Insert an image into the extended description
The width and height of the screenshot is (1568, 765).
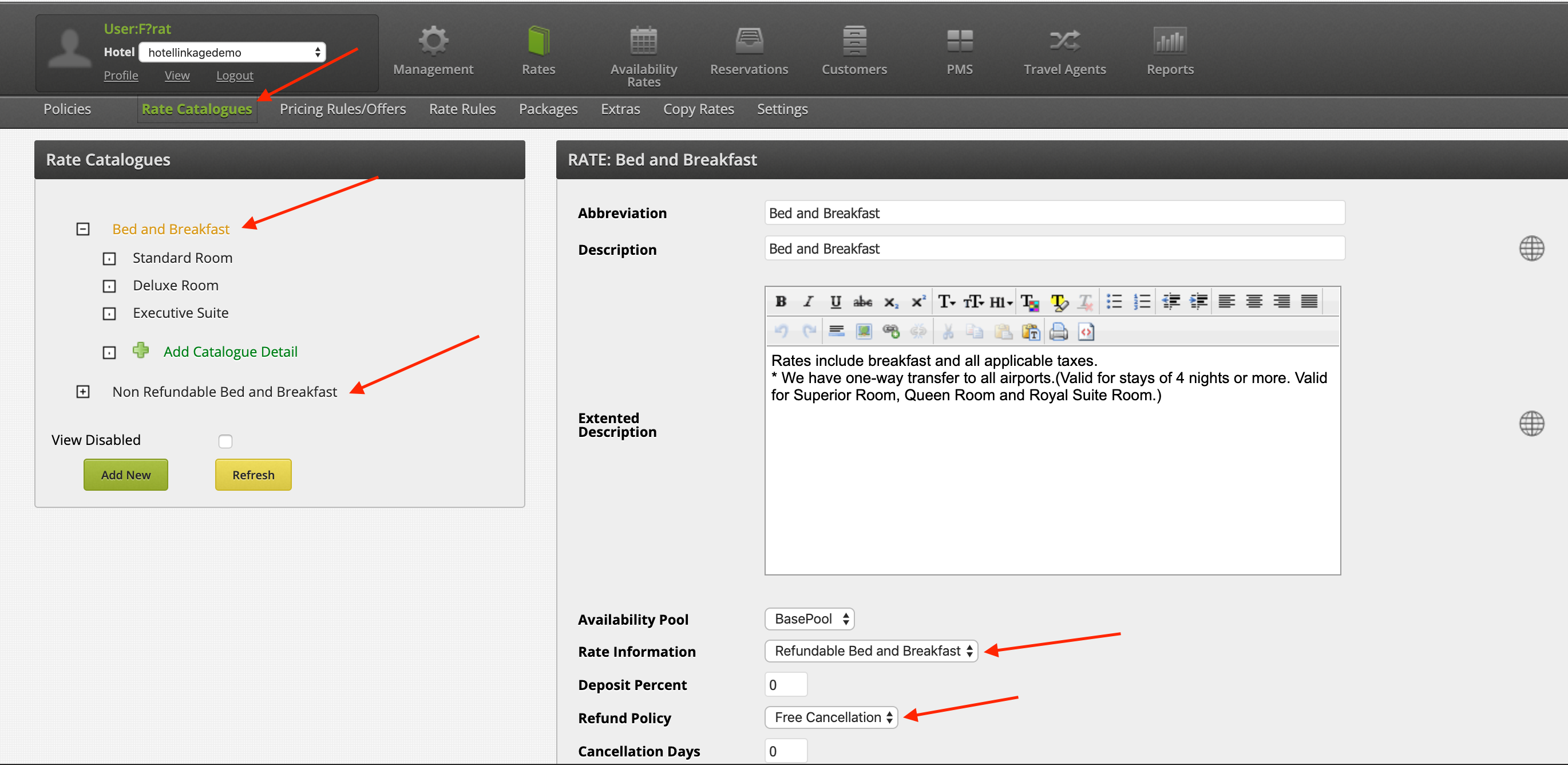click(x=863, y=332)
